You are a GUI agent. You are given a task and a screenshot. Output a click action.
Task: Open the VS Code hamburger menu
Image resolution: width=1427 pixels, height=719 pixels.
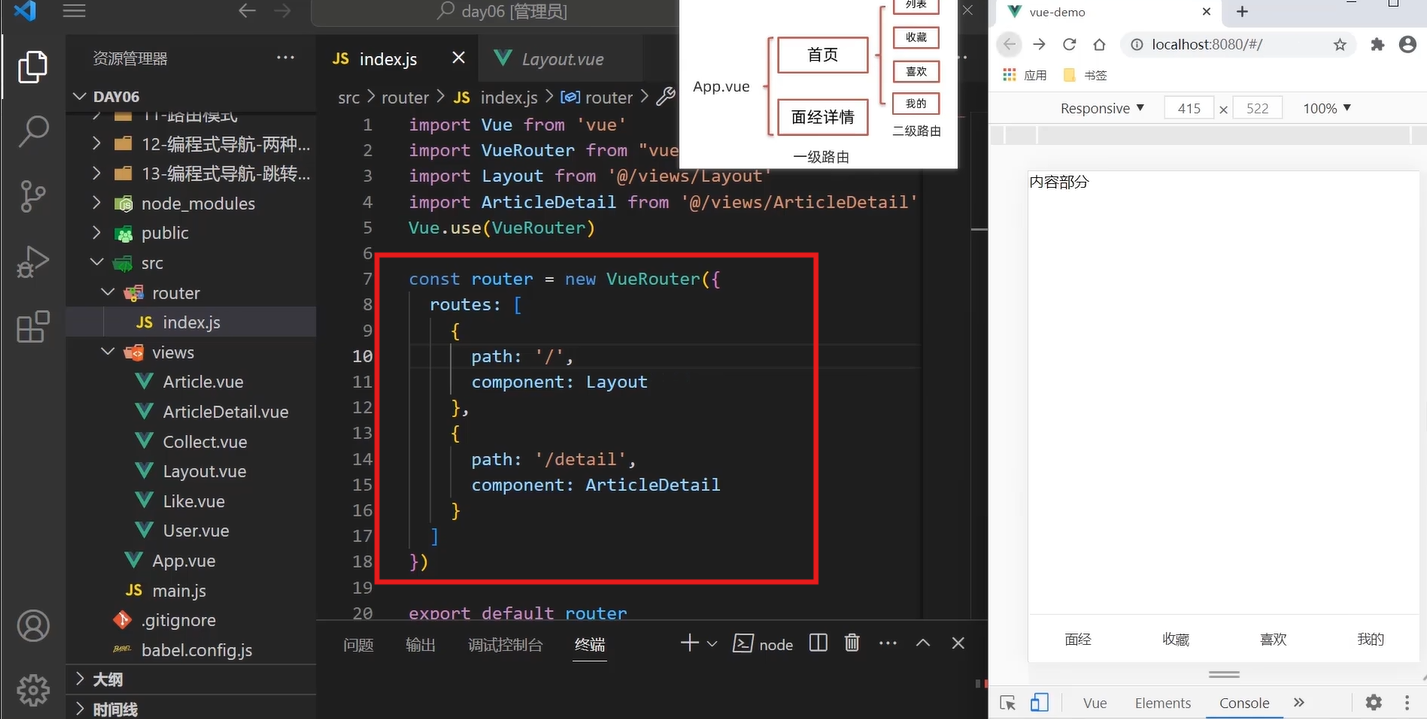[x=74, y=12]
